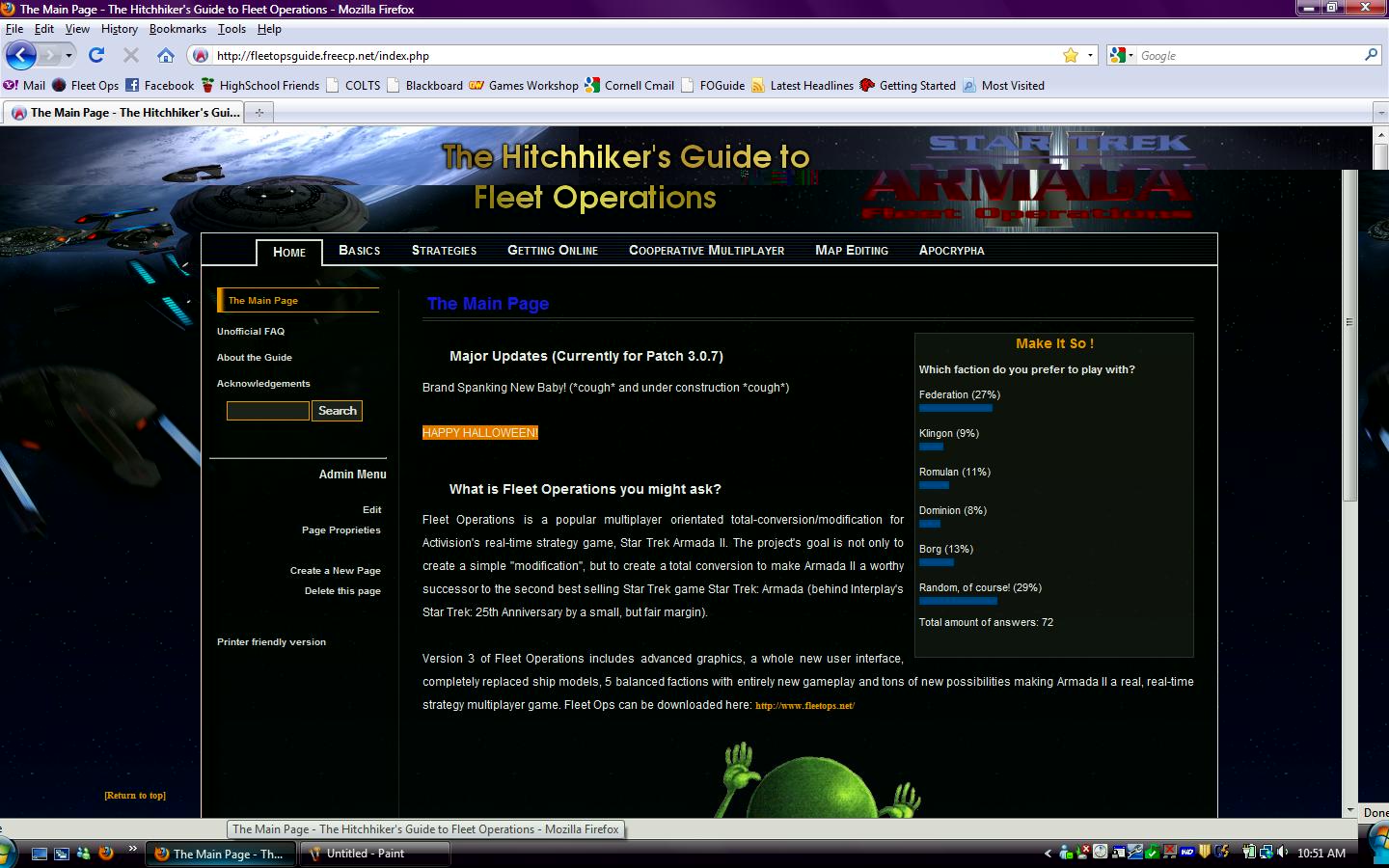The width and height of the screenshot is (1389, 868).
Task: Expand the back/forward history dropdown arrow
Action: [x=68, y=55]
